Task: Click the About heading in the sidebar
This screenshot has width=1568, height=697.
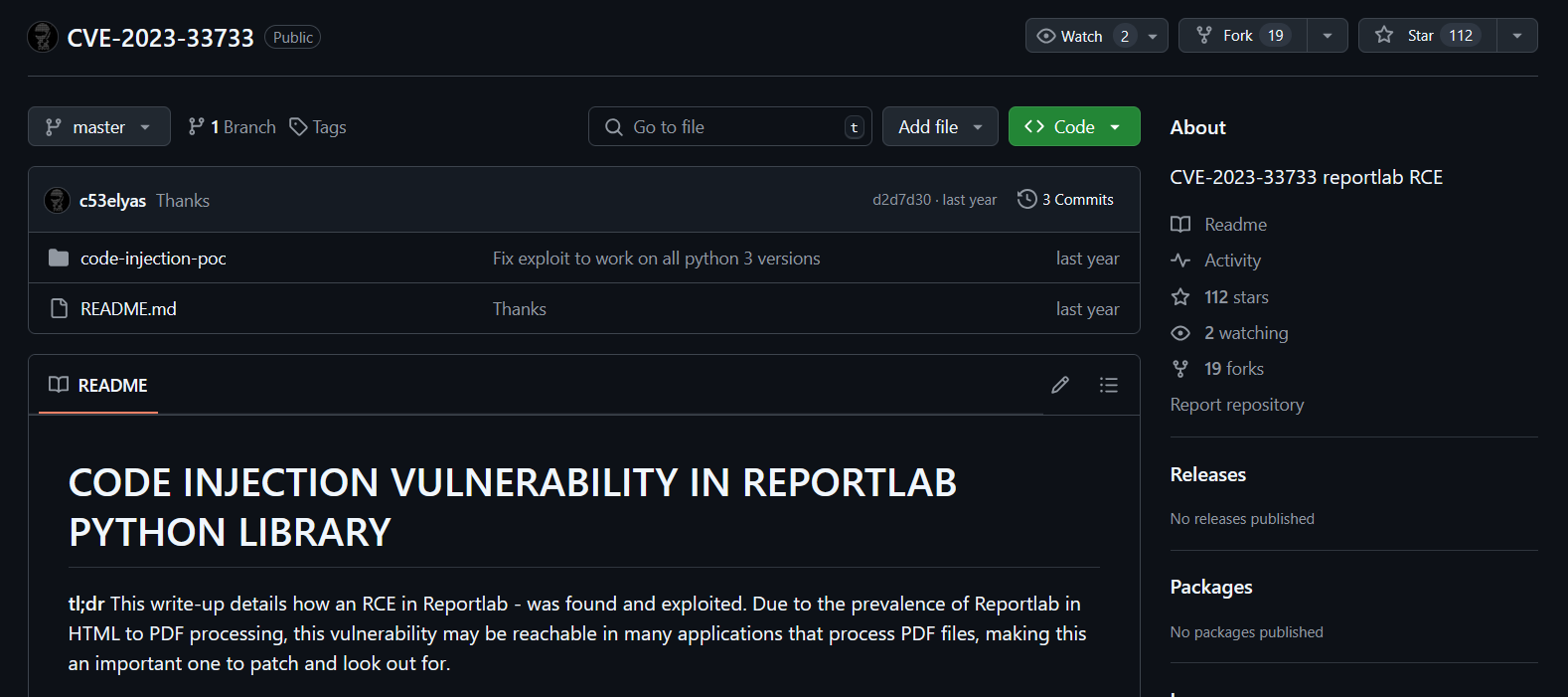Action: click(1198, 127)
